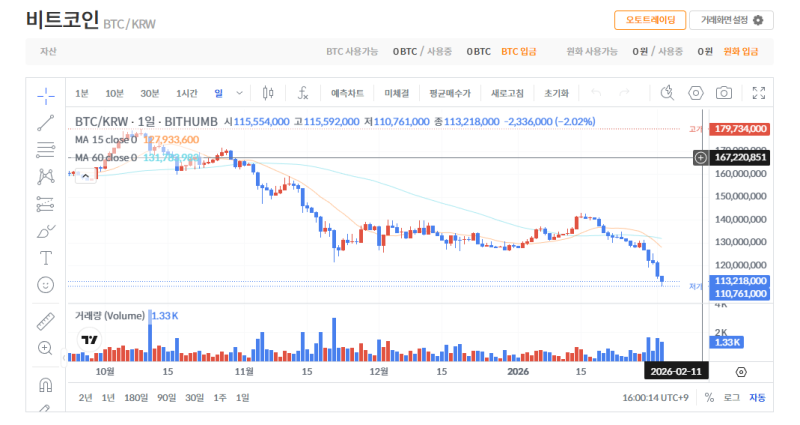Screen dimensions: 800x425
Task: Activate the zoom in tool
Action: pyautogui.click(x=45, y=348)
